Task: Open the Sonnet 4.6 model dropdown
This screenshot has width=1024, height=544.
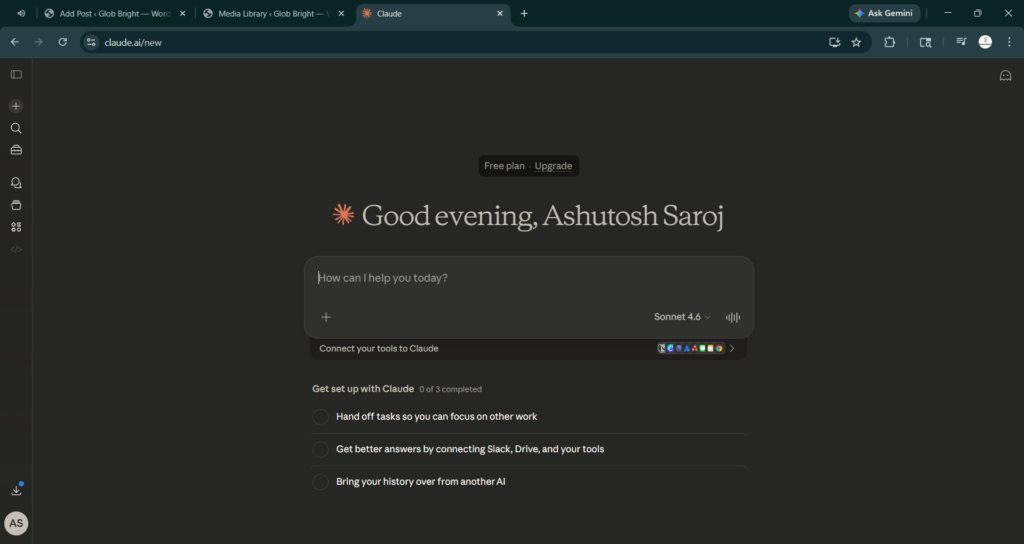Action: tap(682, 317)
